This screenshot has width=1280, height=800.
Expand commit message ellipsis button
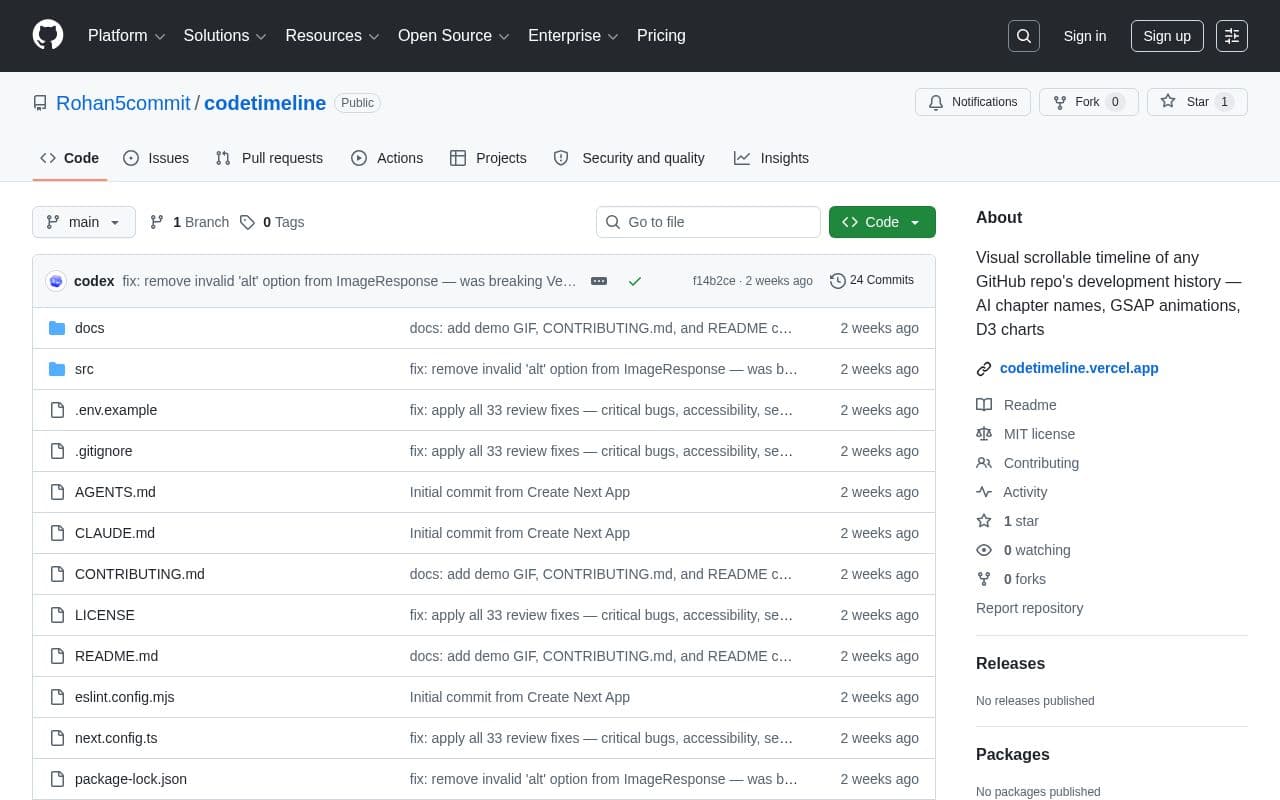coord(599,281)
